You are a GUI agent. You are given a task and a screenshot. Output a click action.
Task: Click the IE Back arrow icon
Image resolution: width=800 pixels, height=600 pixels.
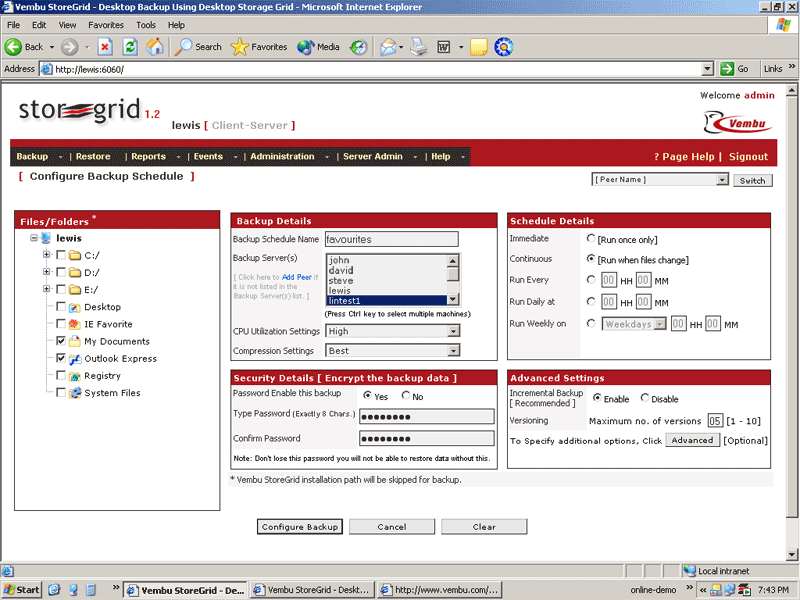pos(13,47)
